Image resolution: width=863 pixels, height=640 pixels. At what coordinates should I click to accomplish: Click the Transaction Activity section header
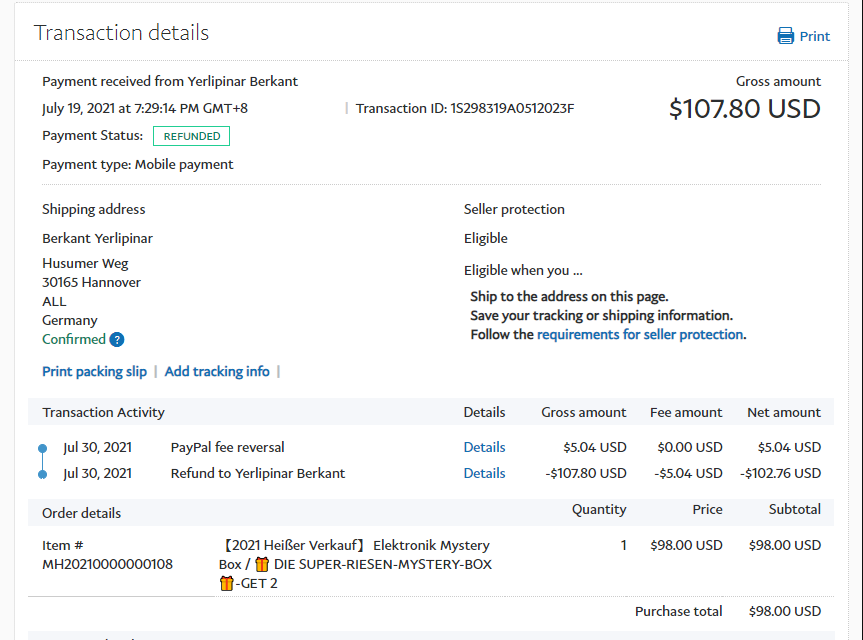tap(103, 412)
